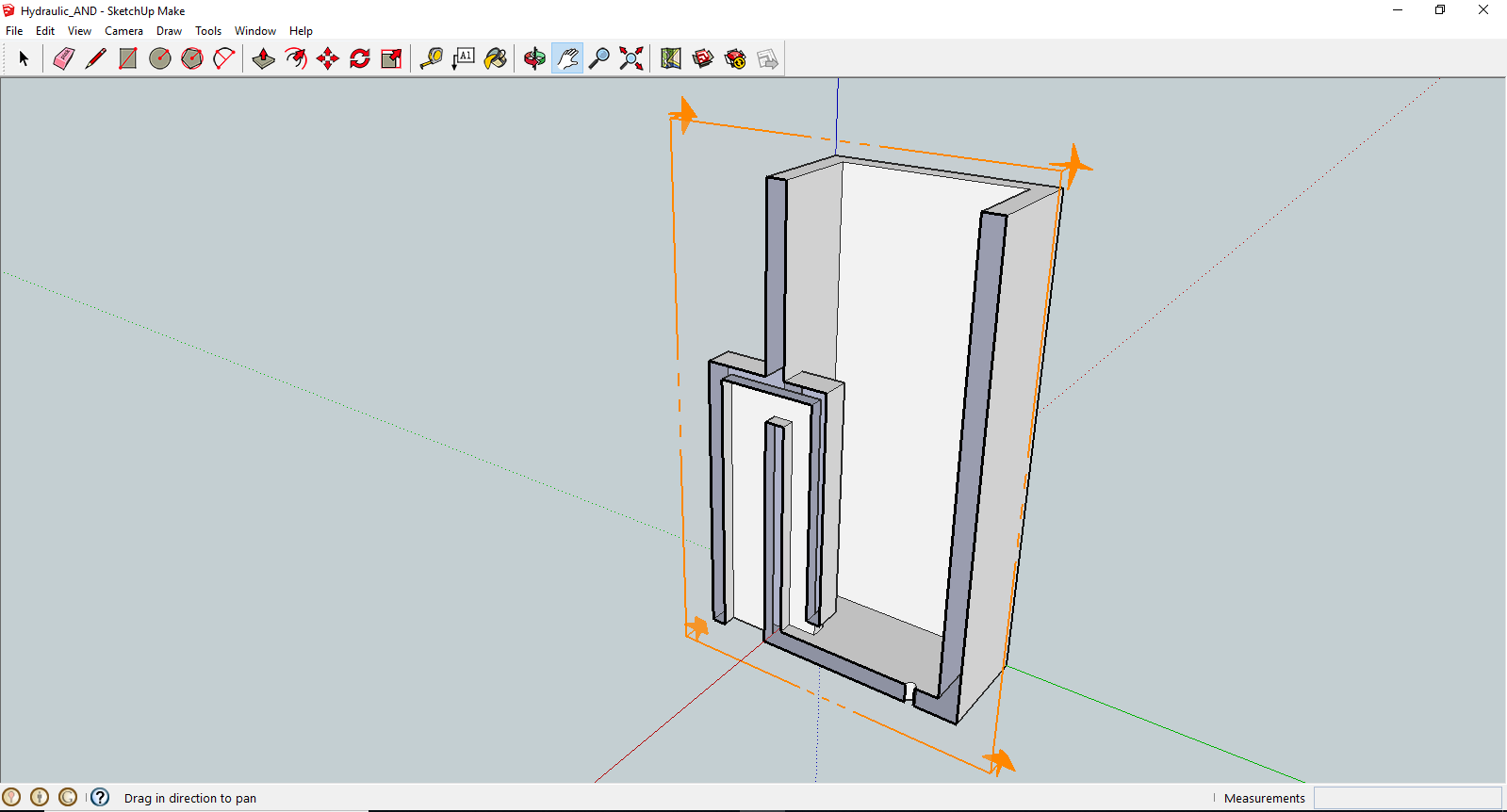Select the Text label tool
1507x812 pixels.
pyautogui.click(x=464, y=58)
